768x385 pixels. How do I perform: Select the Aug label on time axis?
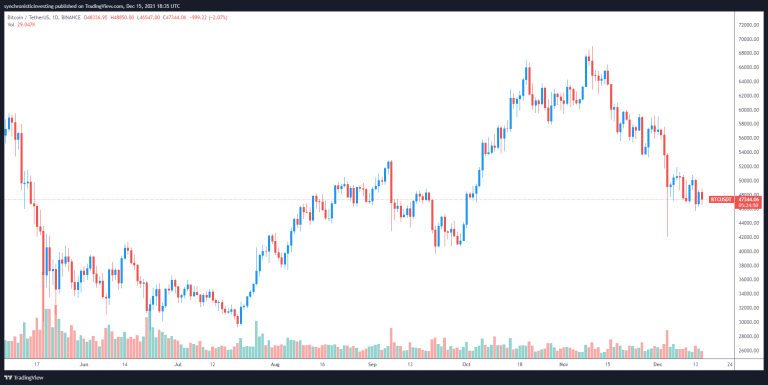pyautogui.click(x=275, y=364)
